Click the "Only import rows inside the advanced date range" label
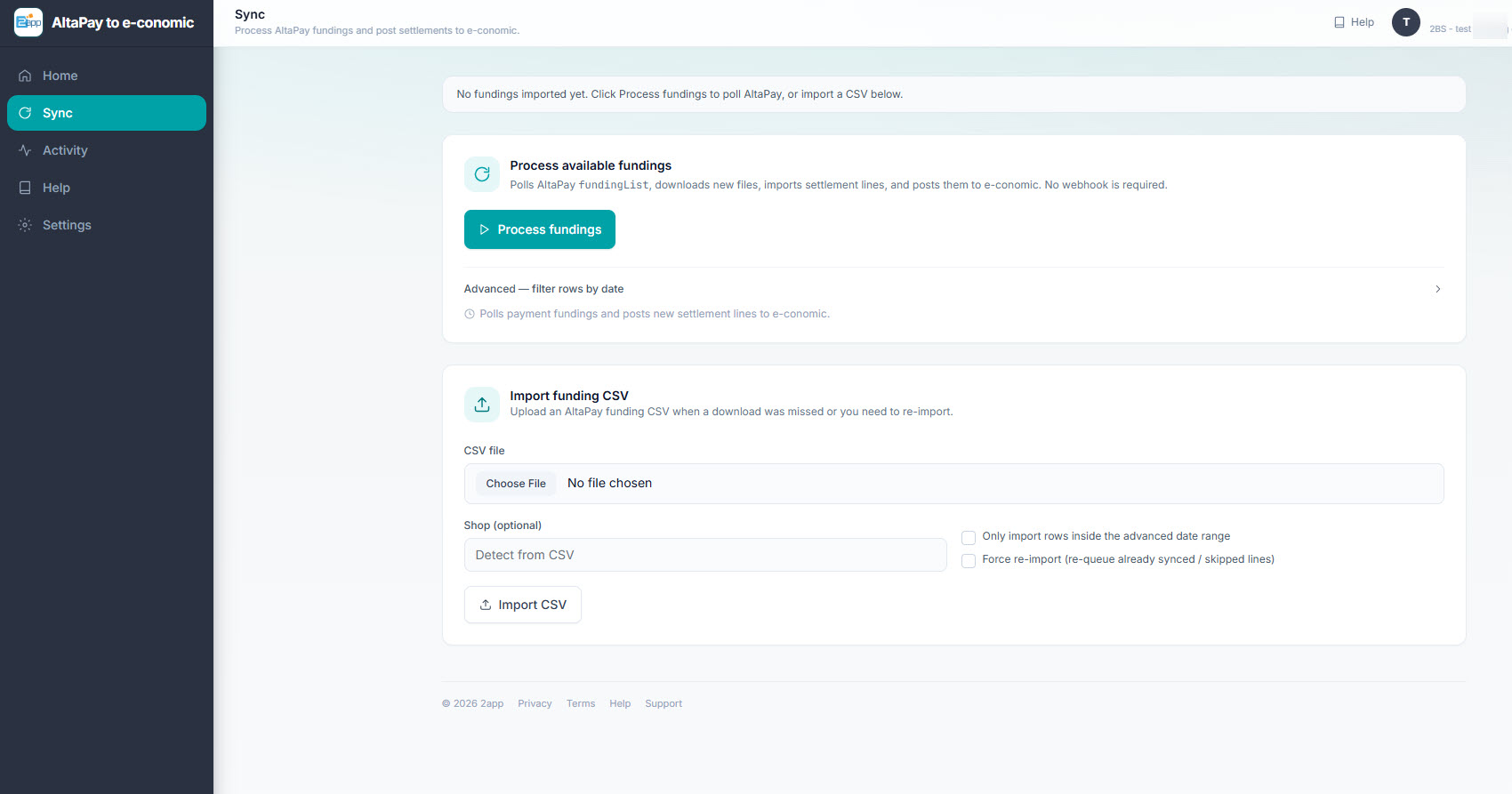 pyautogui.click(x=1106, y=536)
